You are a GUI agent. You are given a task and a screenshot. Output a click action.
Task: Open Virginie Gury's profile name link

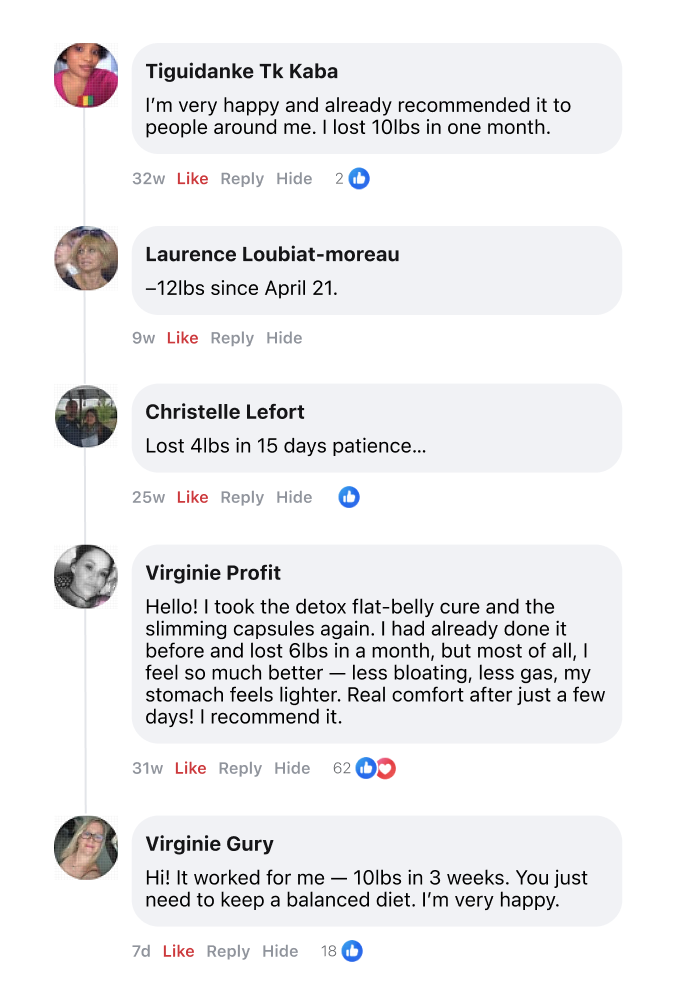209,844
